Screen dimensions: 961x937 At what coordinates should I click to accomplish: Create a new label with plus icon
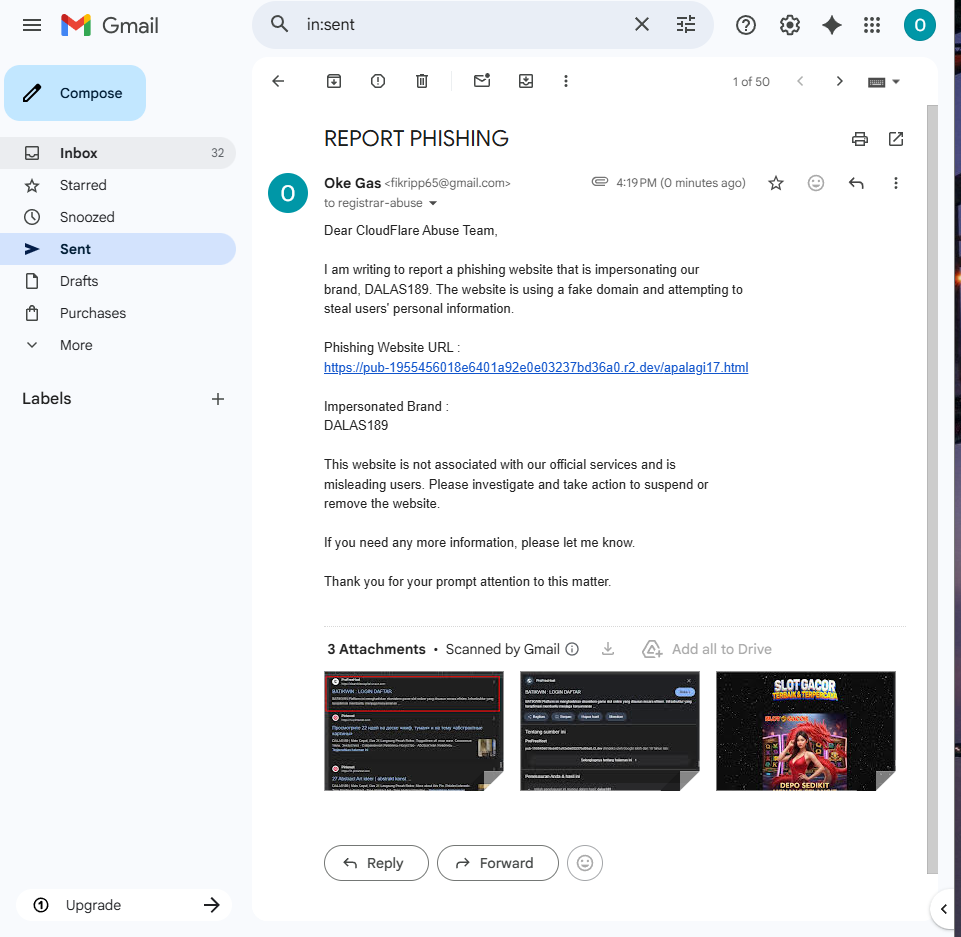(x=218, y=400)
